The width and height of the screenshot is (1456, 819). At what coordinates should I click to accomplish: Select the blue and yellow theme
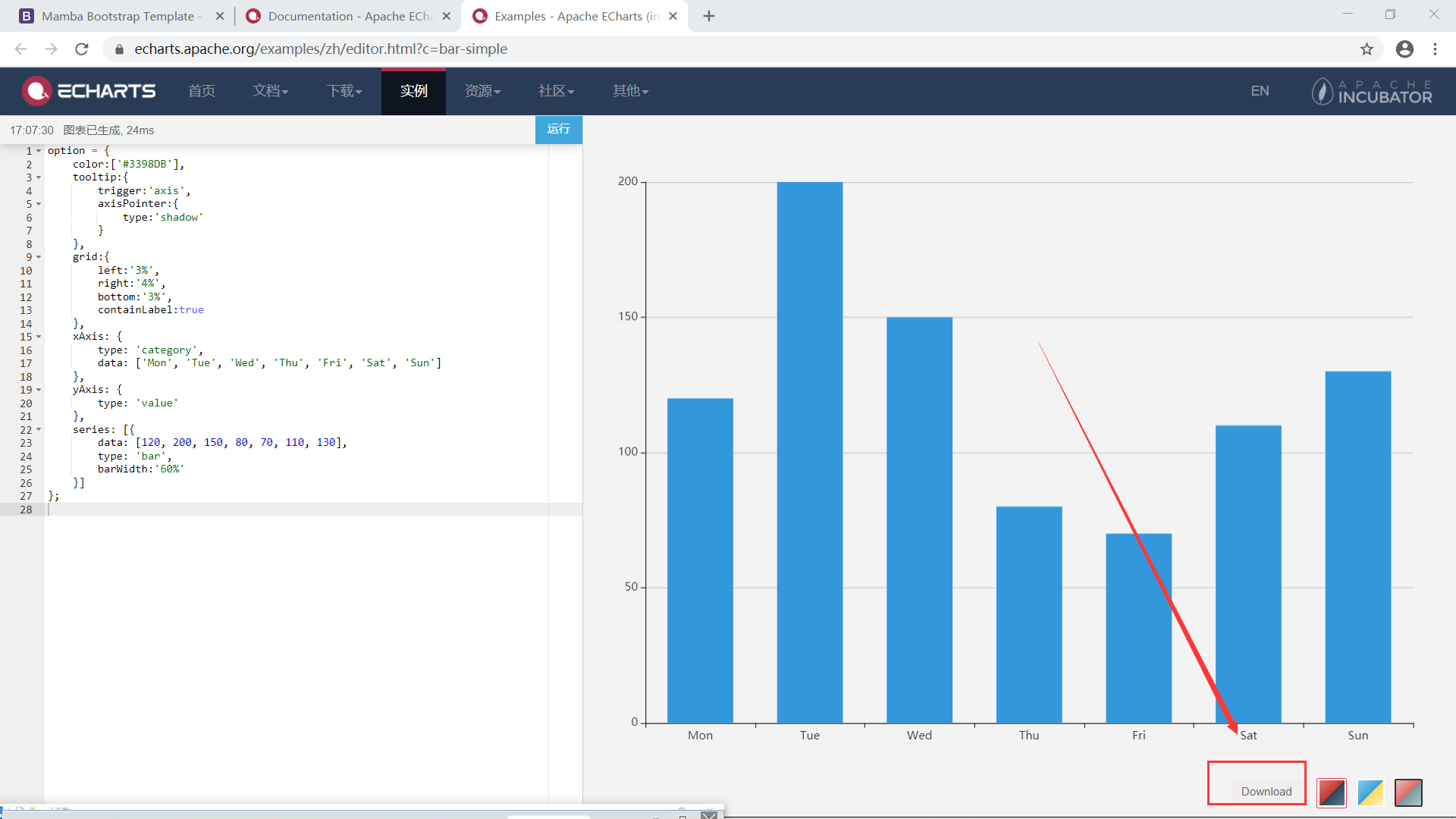1370,792
